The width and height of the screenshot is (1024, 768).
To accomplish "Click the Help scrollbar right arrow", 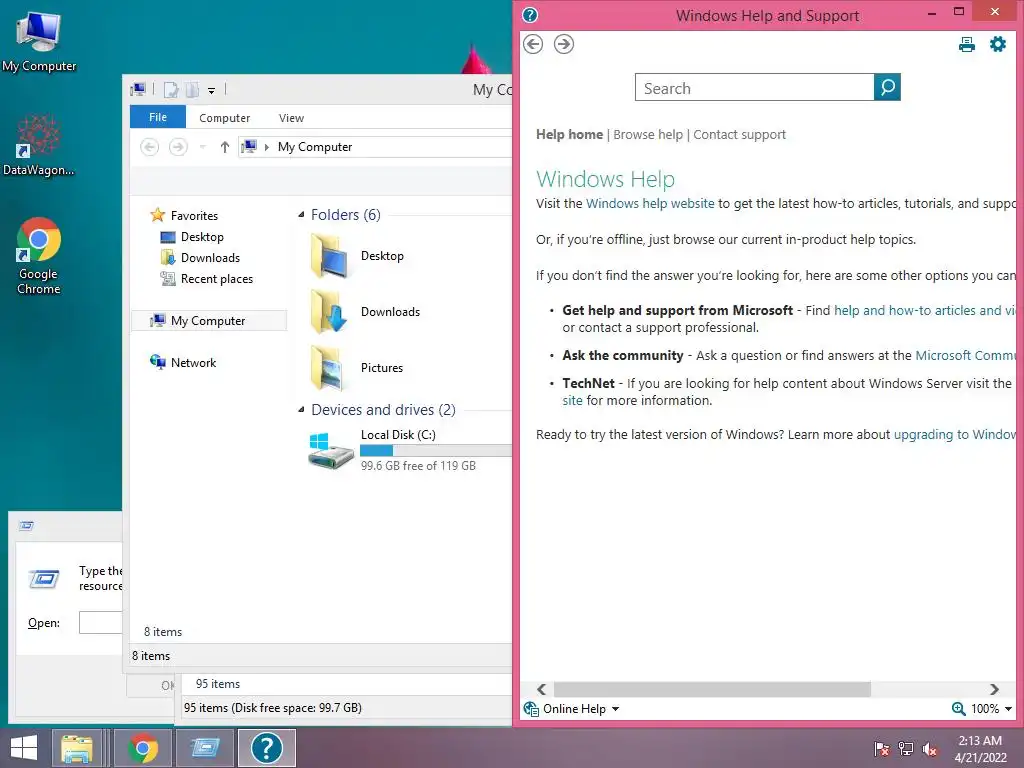I will (994, 690).
